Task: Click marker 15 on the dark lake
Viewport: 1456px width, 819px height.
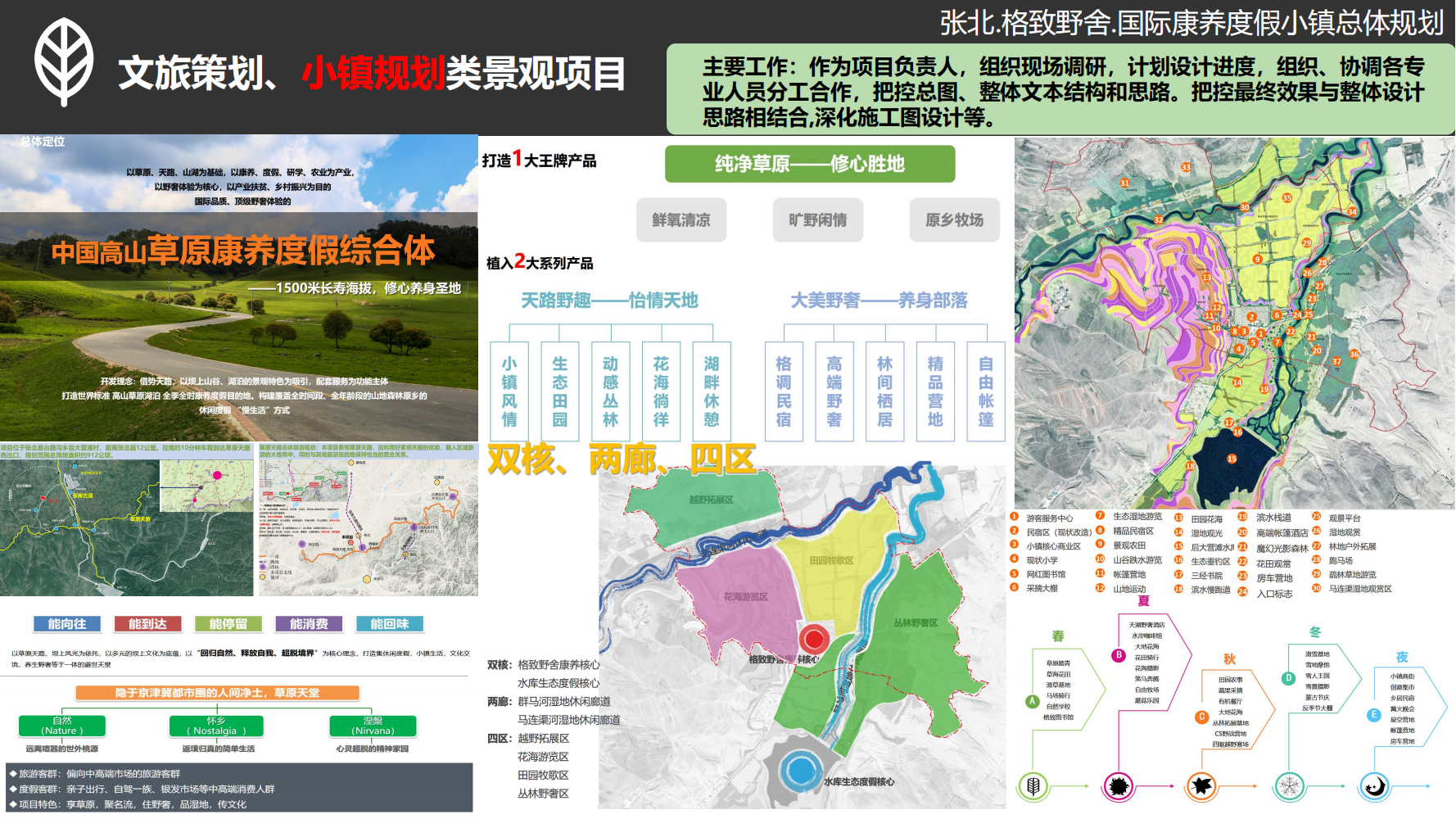Action: click(1232, 459)
